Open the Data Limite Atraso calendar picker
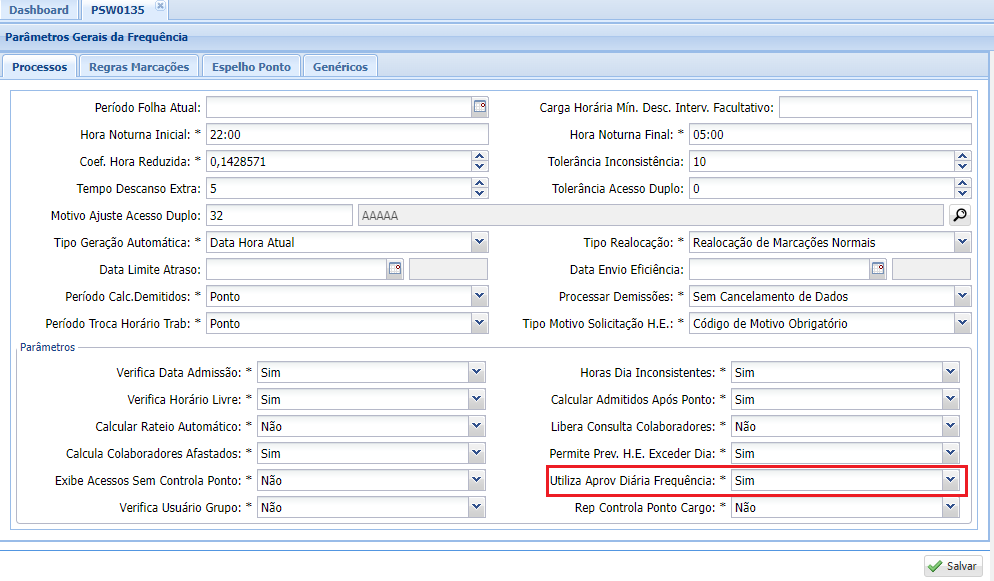Image resolution: width=994 pixels, height=581 pixels. tap(395, 269)
